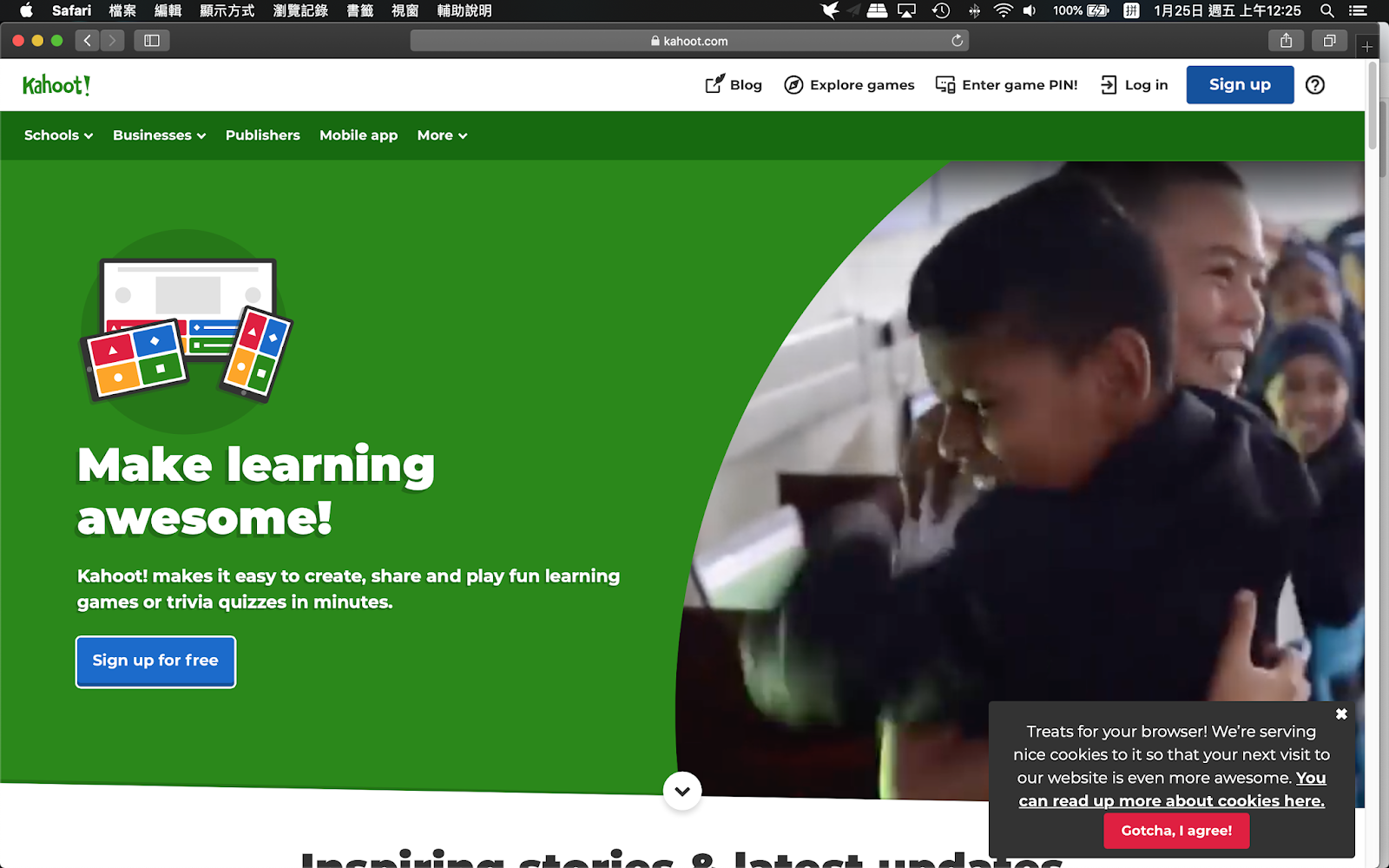Open the Mobile app page
Image resolution: width=1389 pixels, height=868 pixels.
359,135
